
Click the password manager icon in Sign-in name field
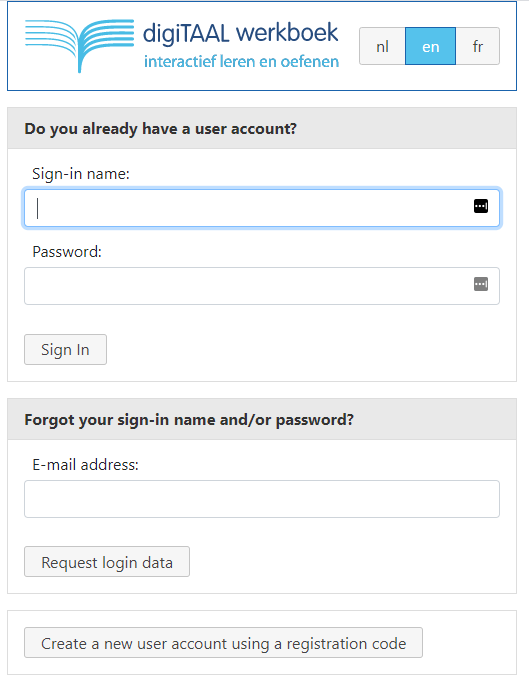click(x=481, y=206)
